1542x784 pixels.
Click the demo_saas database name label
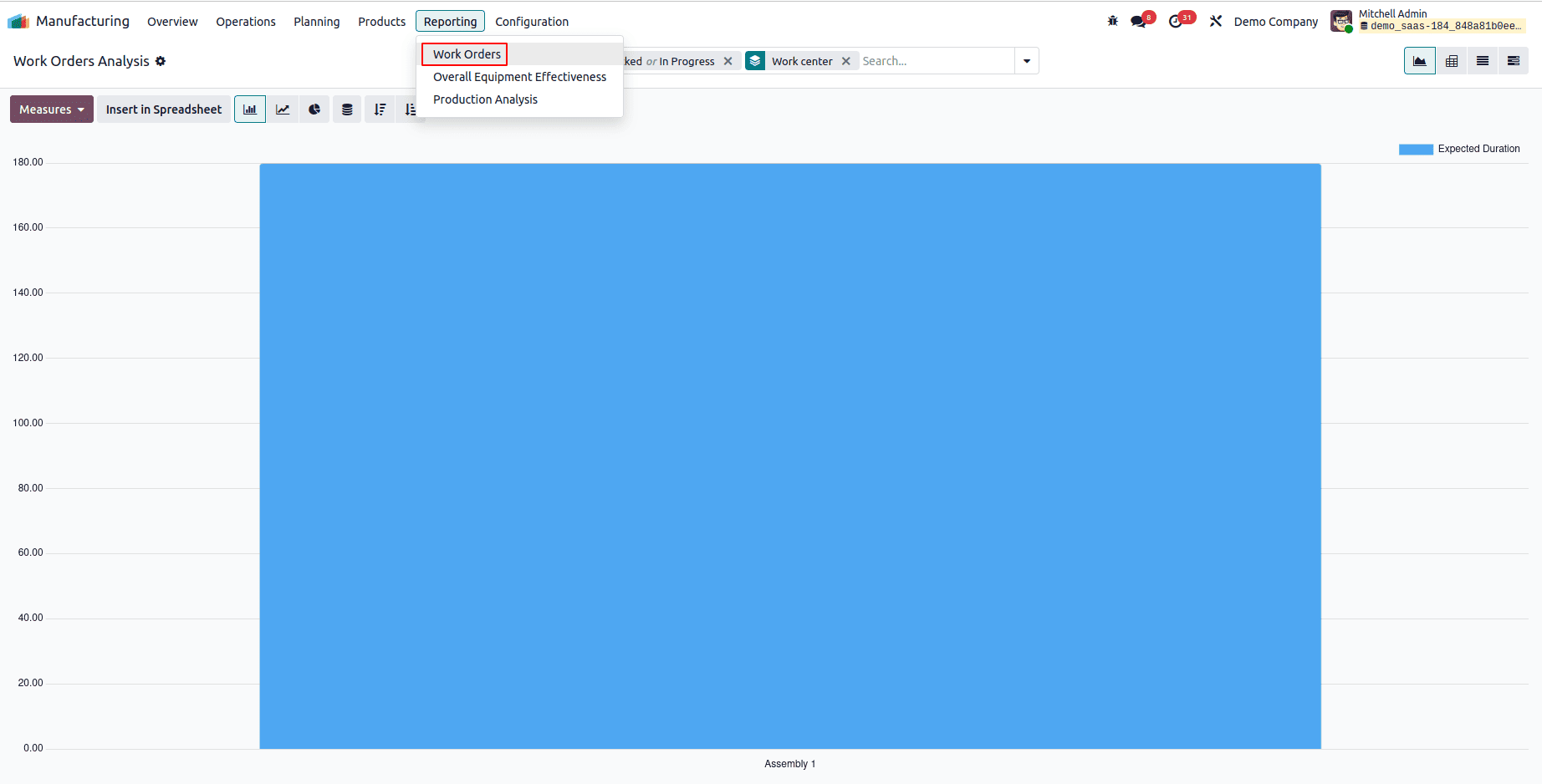[x=1442, y=26]
